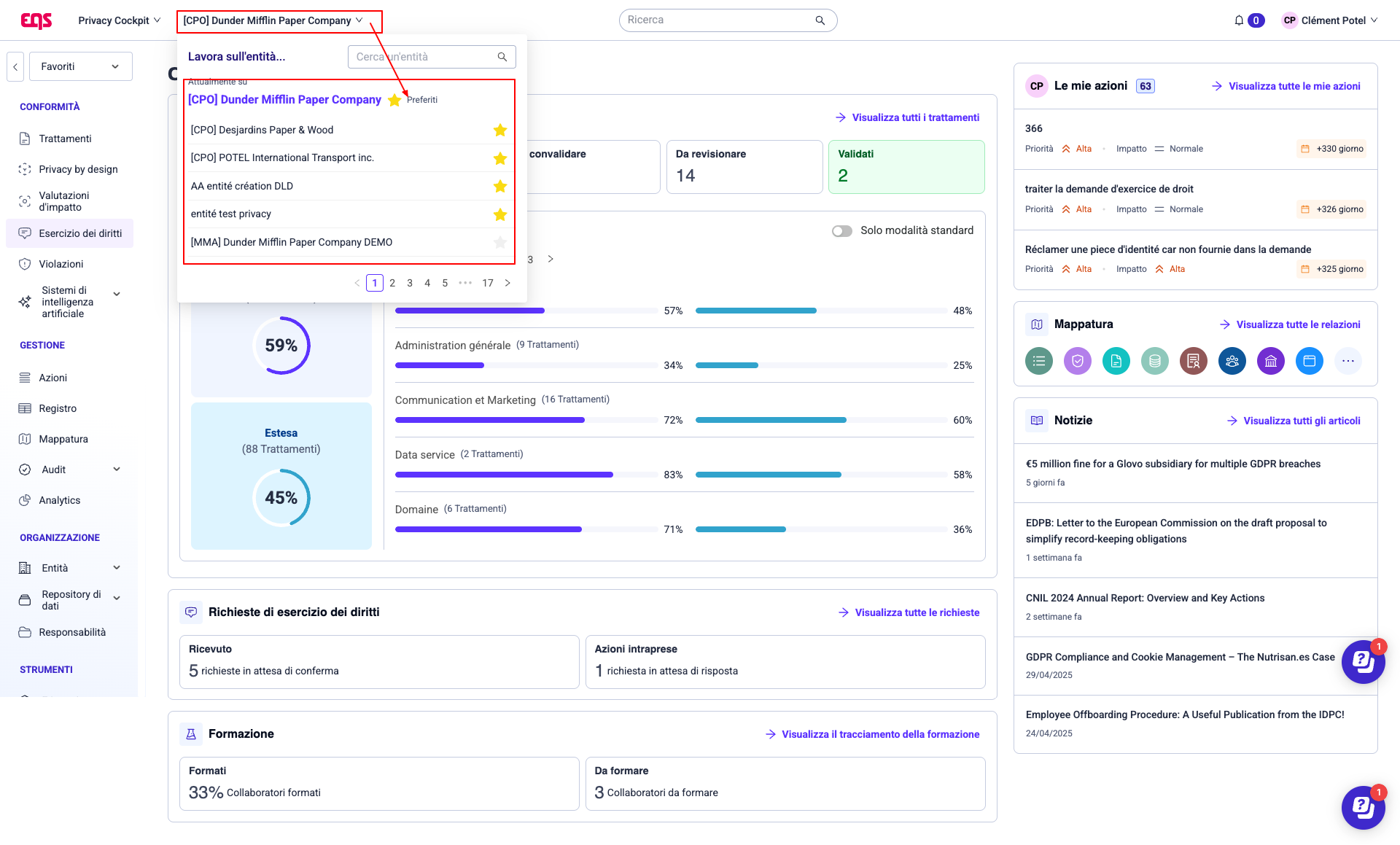
Task: Unfavorite entité test privacy star
Action: (x=500, y=214)
